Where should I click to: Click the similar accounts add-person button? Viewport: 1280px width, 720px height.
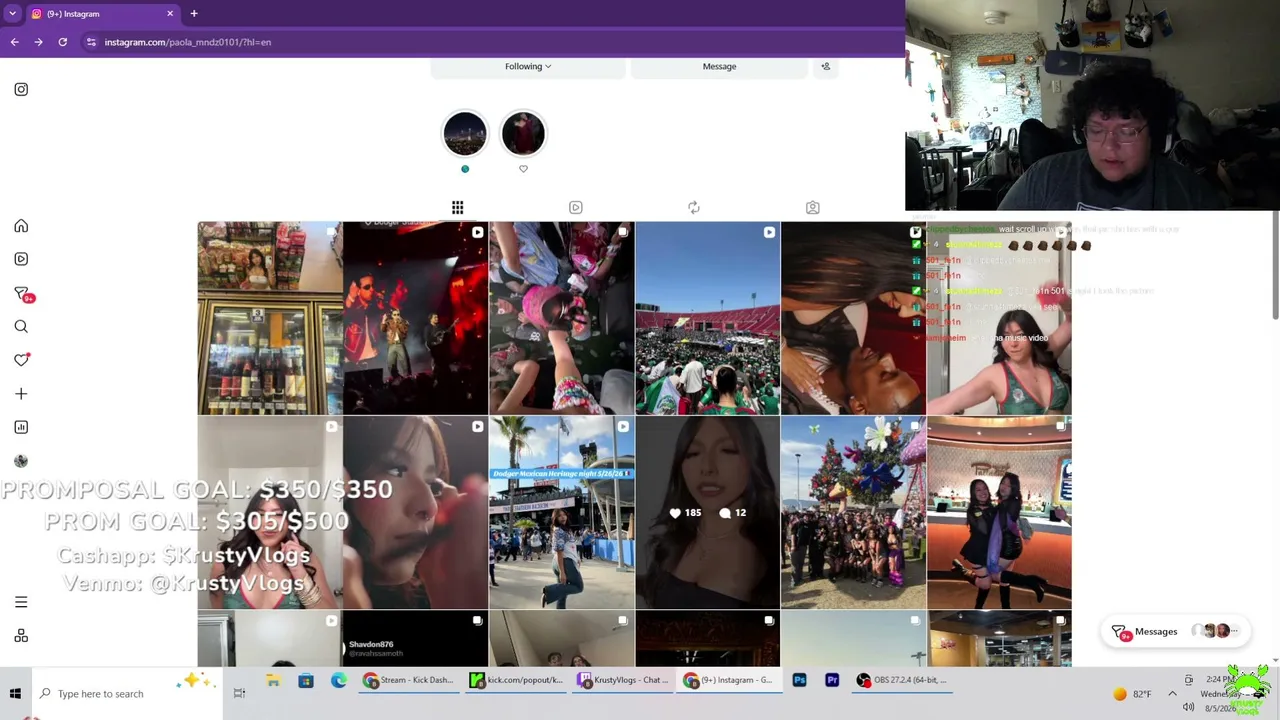pos(825,66)
